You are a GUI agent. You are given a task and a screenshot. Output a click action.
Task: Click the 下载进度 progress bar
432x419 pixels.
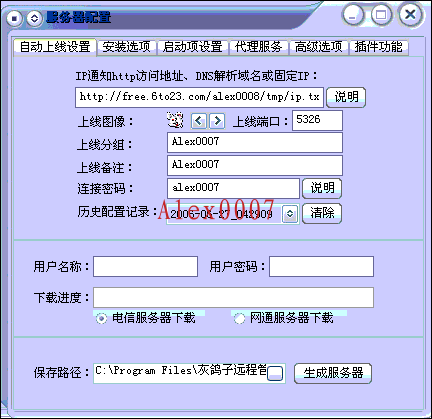(233, 297)
